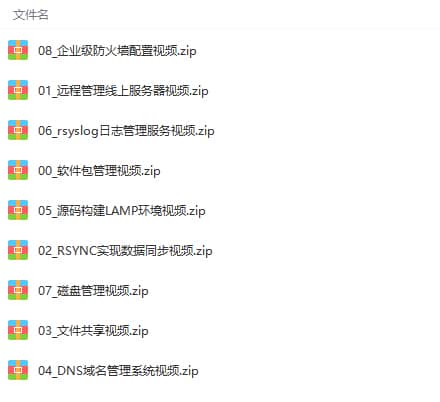Open file 03_文件共享视频.zip
440x402 pixels.
[93, 331]
